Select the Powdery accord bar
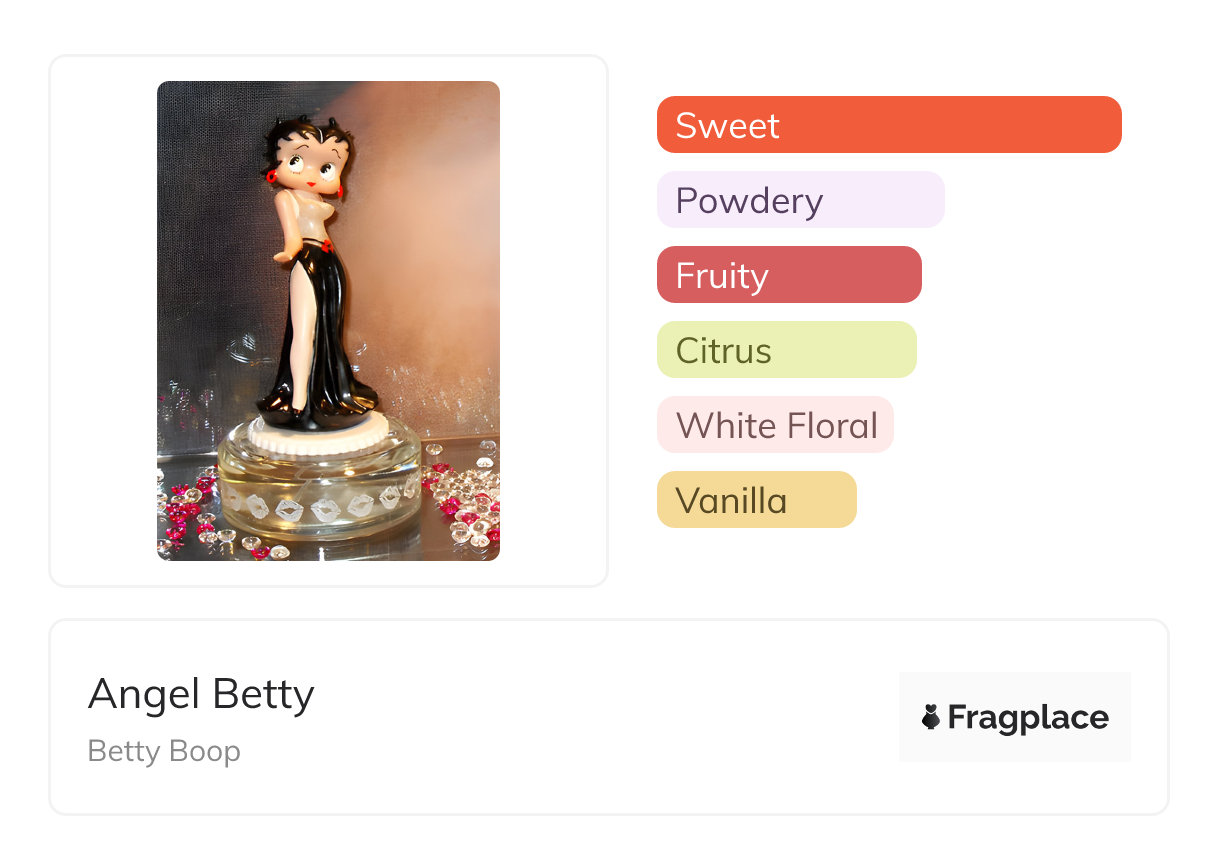This screenshot has width=1218, height=864. point(801,200)
